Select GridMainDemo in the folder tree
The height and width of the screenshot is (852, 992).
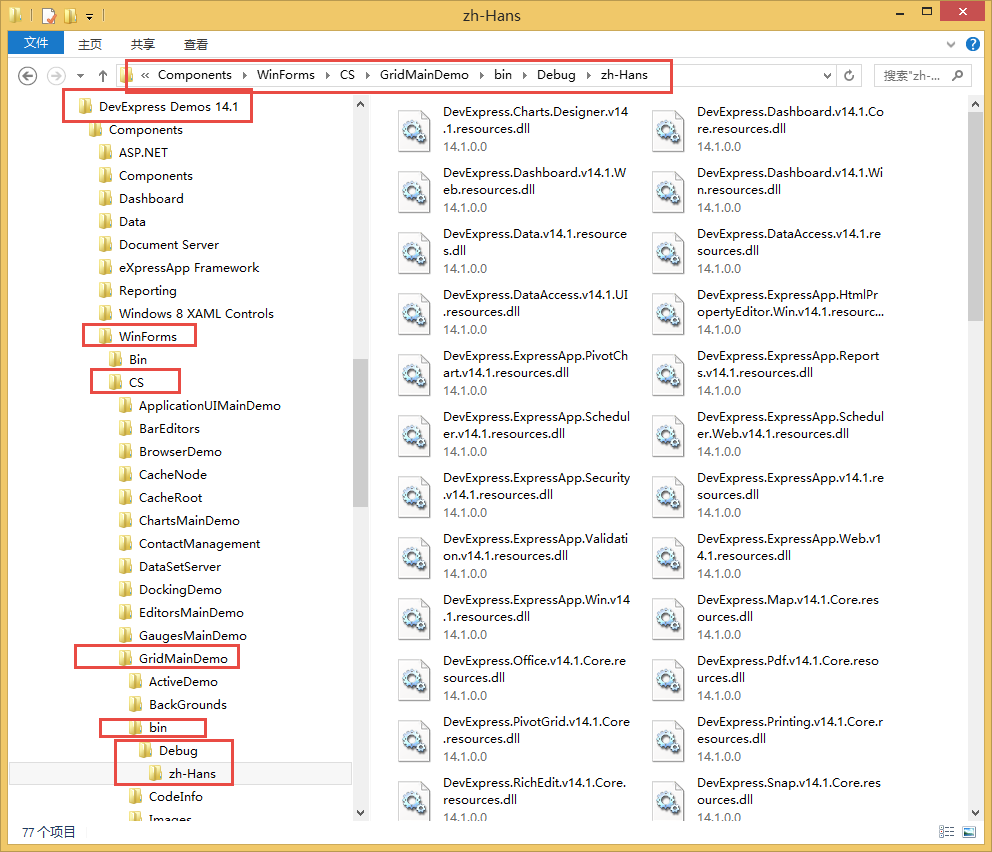183,658
